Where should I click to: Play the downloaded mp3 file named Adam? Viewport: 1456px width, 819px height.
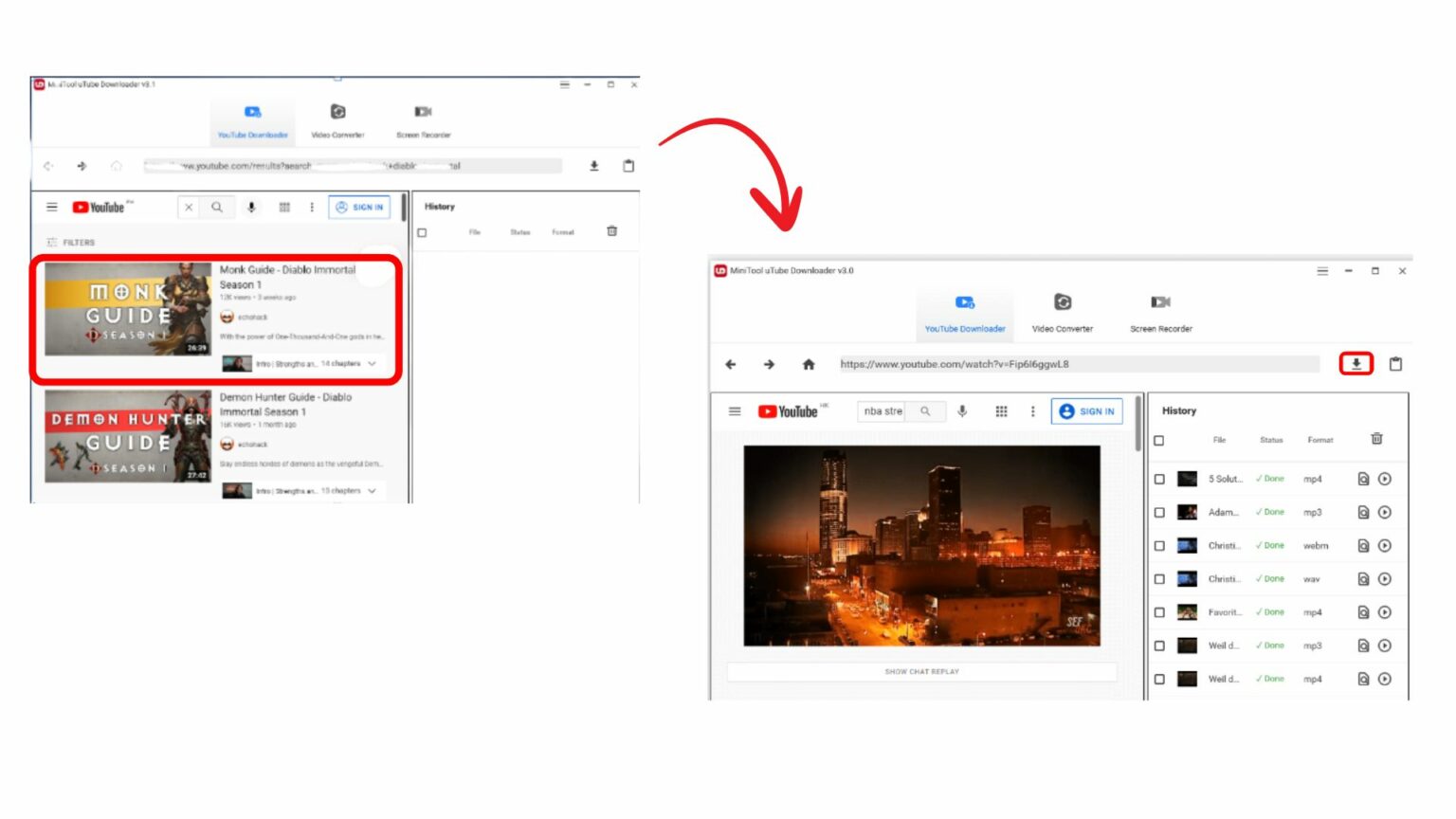(x=1385, y=512)
